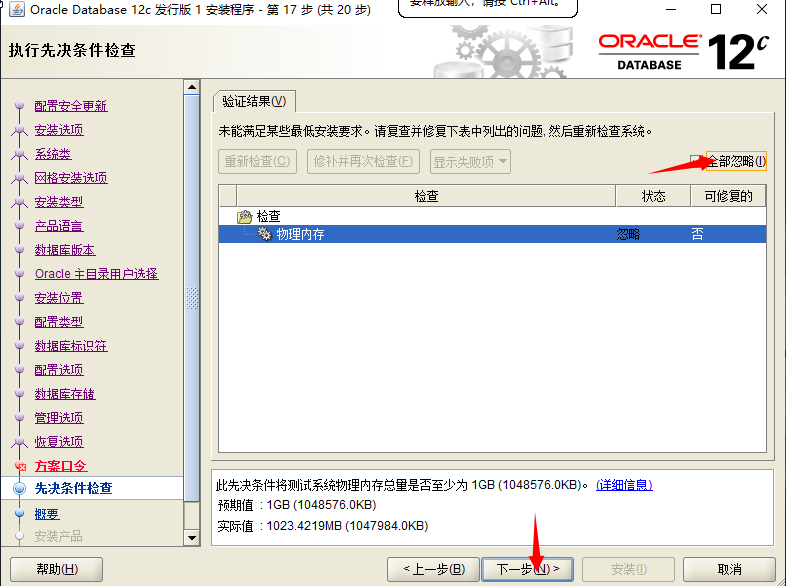
Task: Open the 网格安装选项 step
Action: 71,177
